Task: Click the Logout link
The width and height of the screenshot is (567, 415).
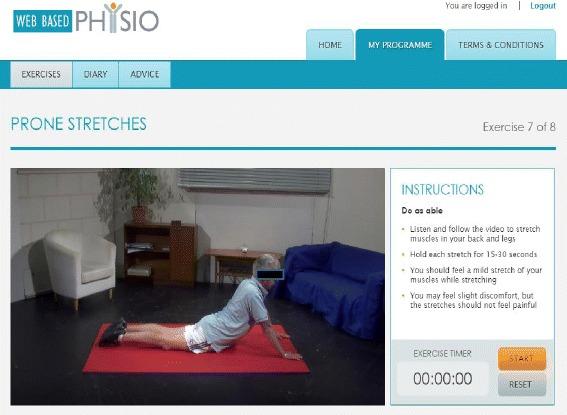Action: pos(543,6)
